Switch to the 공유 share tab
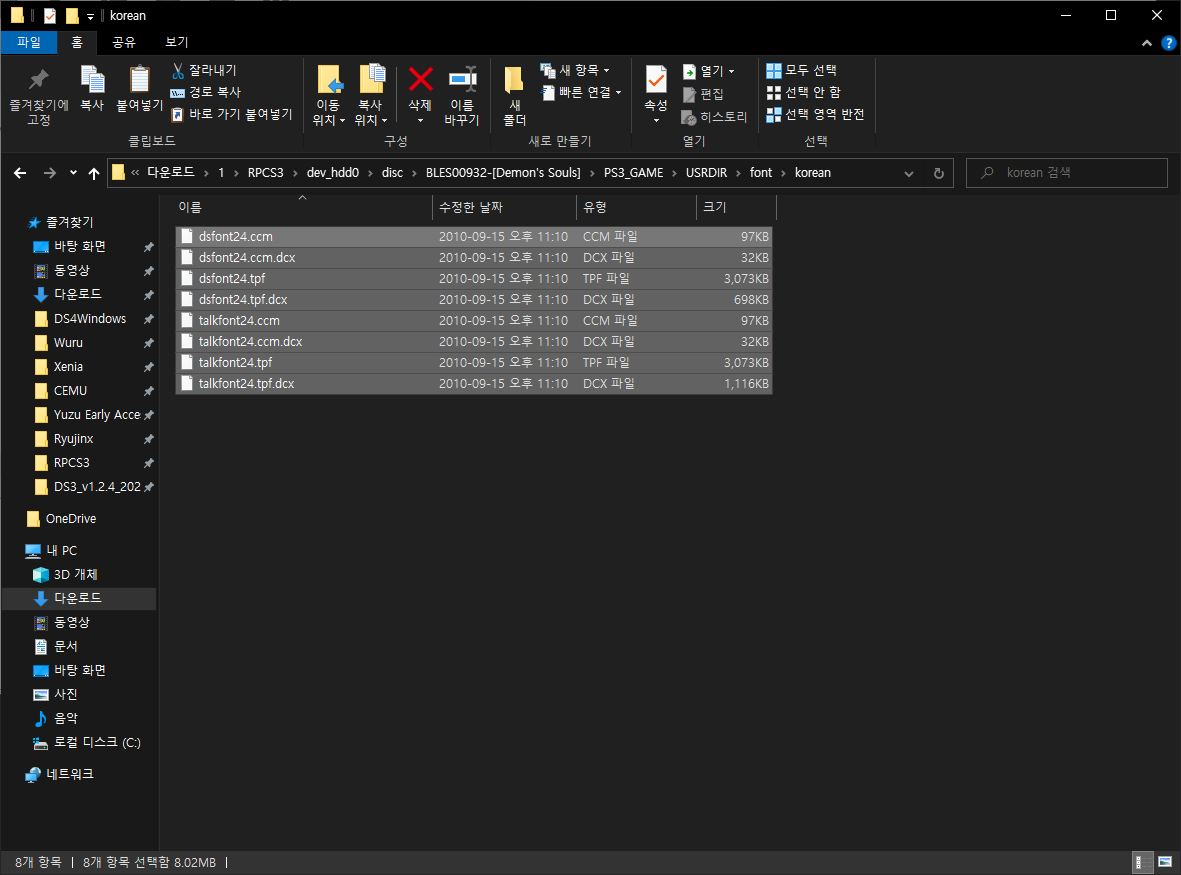Screen dimensions: 1181x875 (124, 42)
